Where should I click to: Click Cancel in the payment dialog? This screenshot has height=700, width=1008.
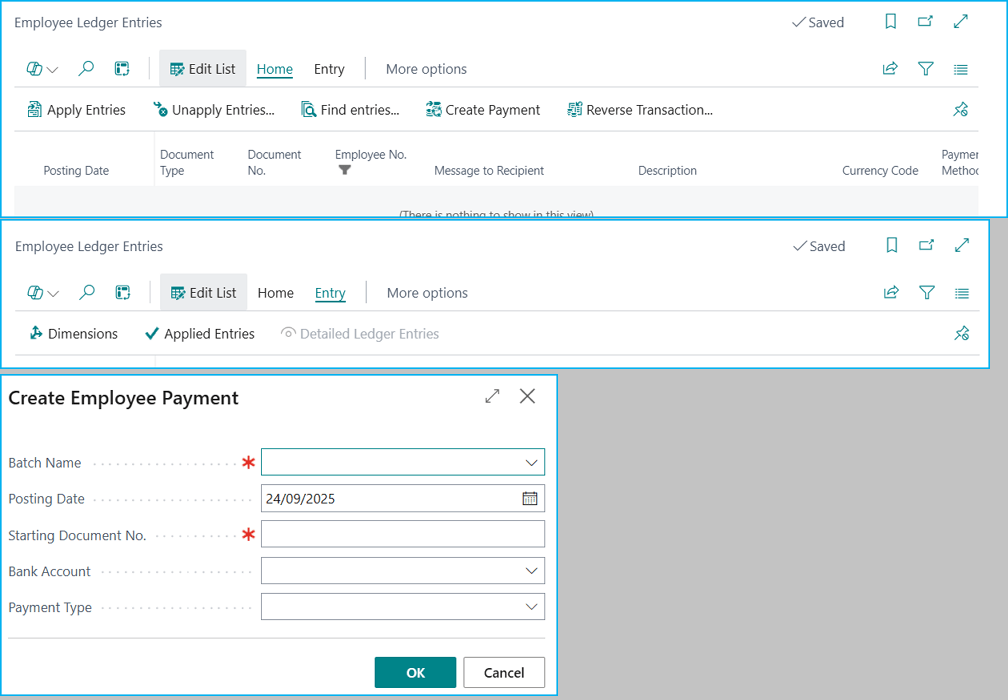tap(504, 673)
